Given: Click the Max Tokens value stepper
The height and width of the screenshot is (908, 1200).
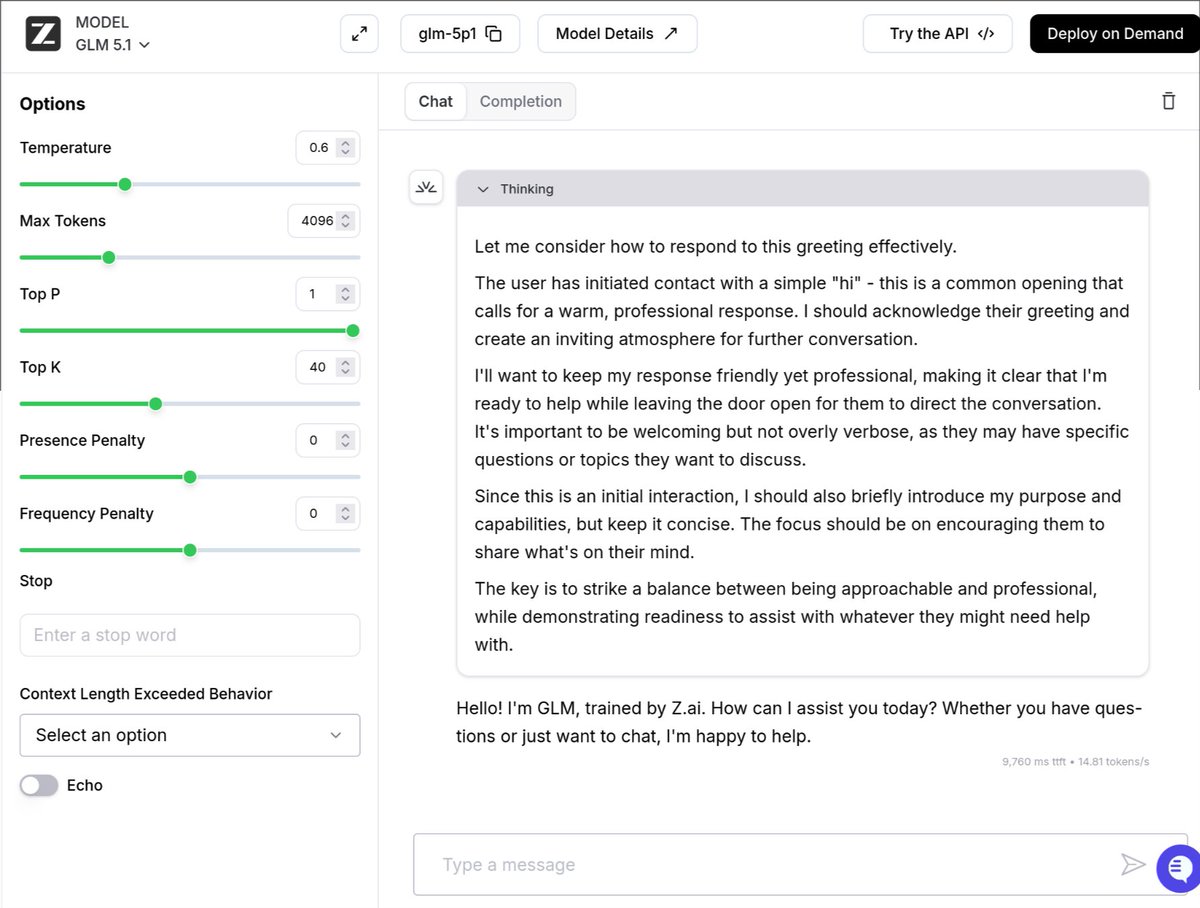Looking at the screenshot, I should [324, 220].
